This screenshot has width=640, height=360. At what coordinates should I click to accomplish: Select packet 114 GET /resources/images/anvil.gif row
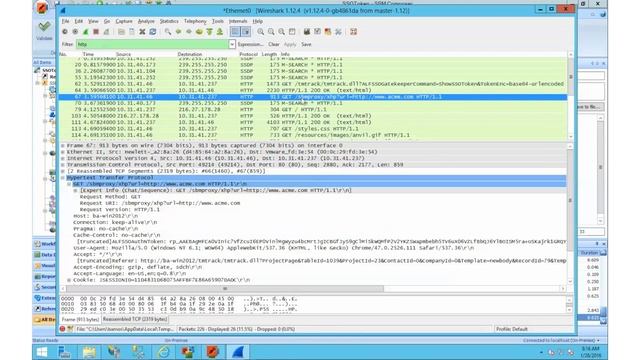(x=313, y=135)
